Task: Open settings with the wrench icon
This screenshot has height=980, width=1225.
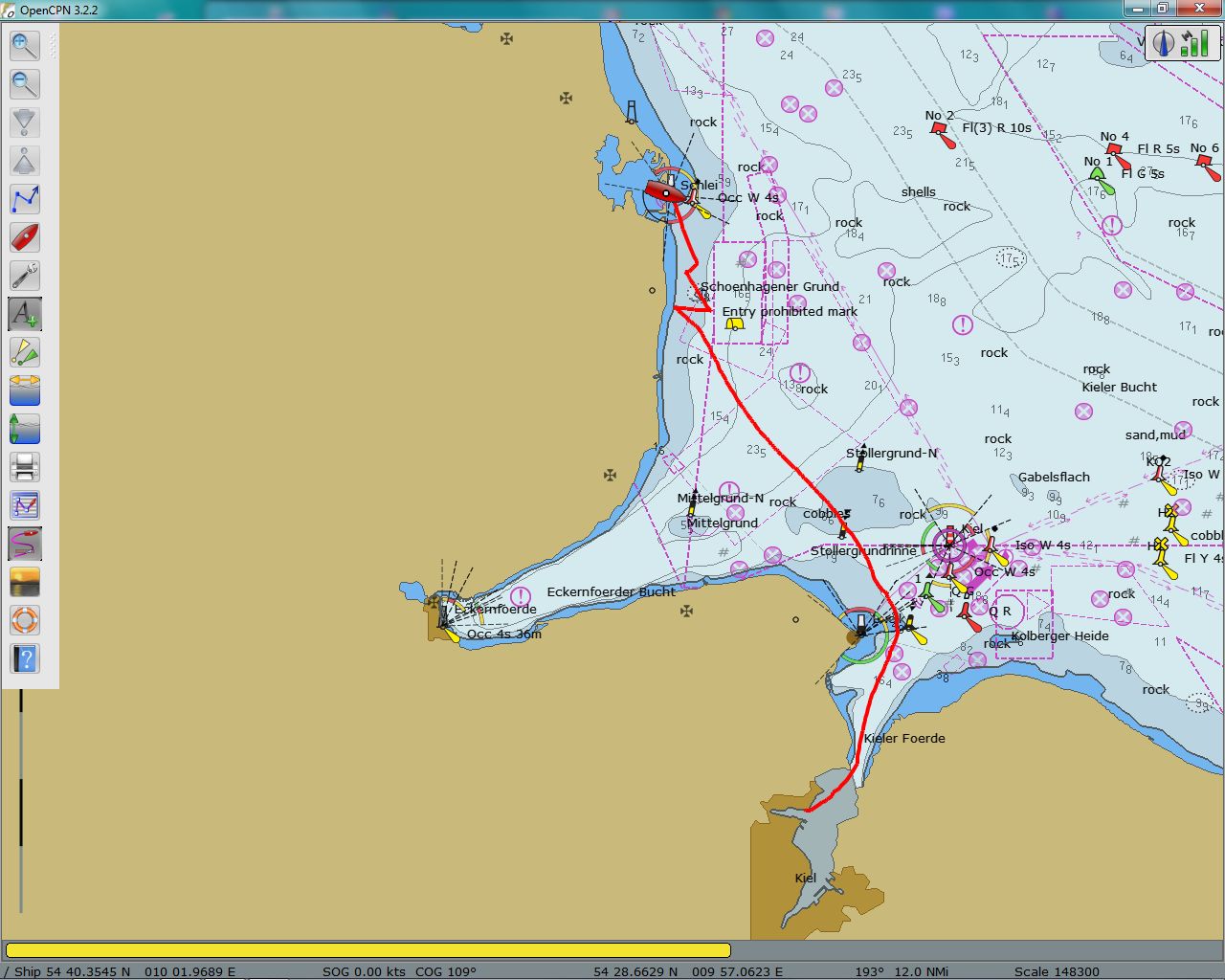Action: [x=24, y=276]
